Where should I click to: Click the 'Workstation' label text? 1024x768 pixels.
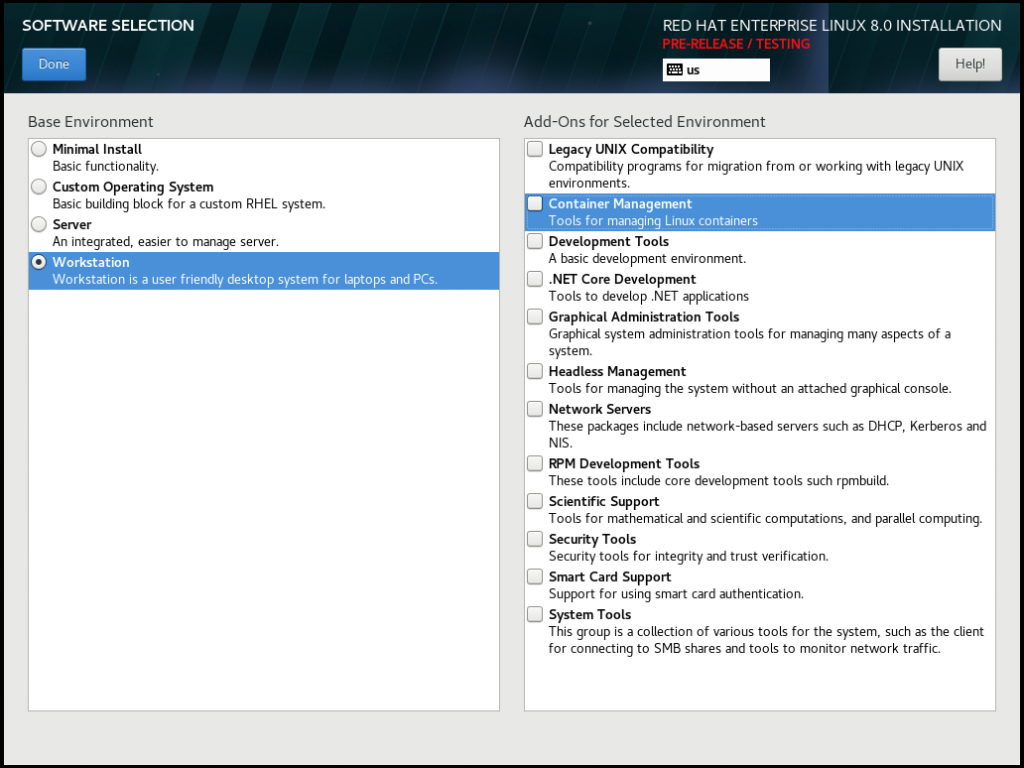click(91, 262)
